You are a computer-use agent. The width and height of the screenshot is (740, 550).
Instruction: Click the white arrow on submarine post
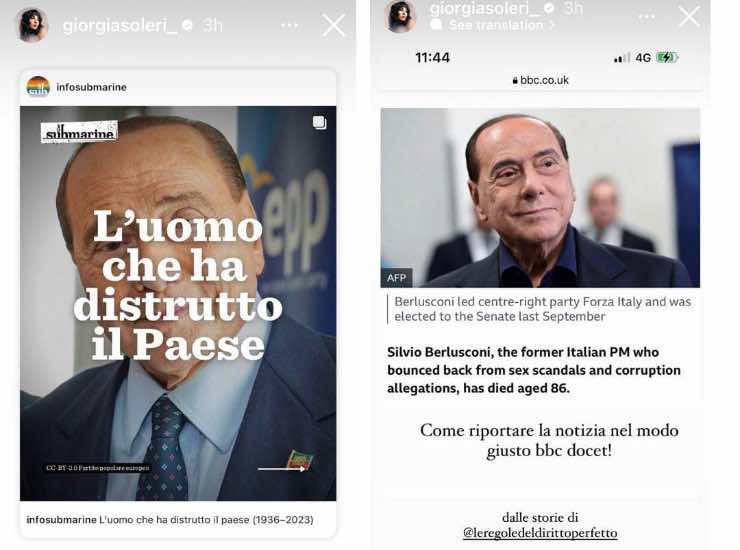tap(282, 469)
